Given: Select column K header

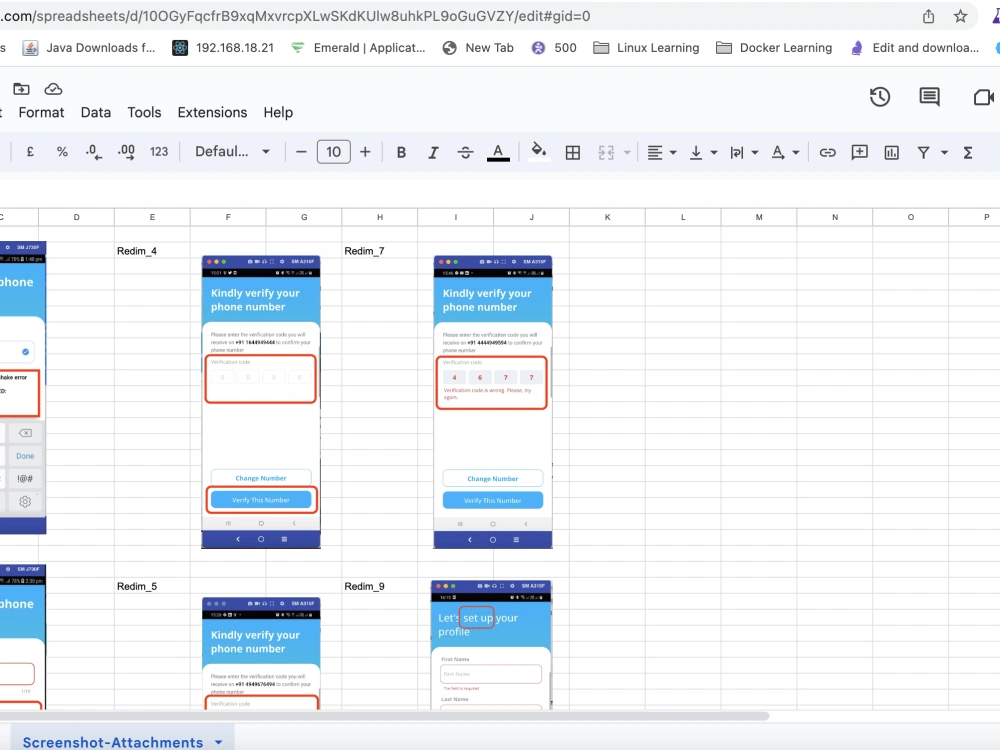Looking at the screenshot, I should [x=607, y=217].
